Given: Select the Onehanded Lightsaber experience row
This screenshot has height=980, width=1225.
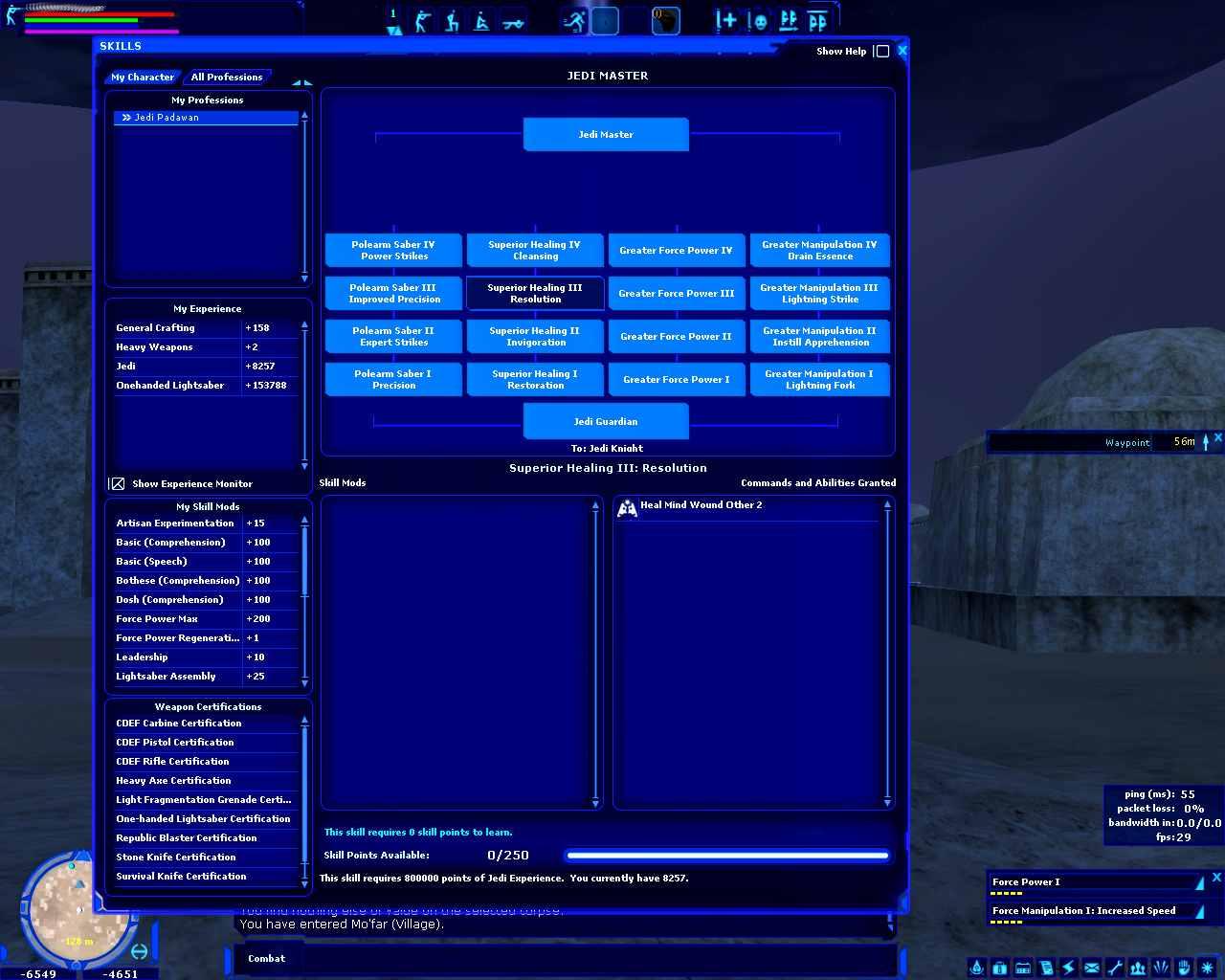Looking at the screenshot, I should coord(206,386).
